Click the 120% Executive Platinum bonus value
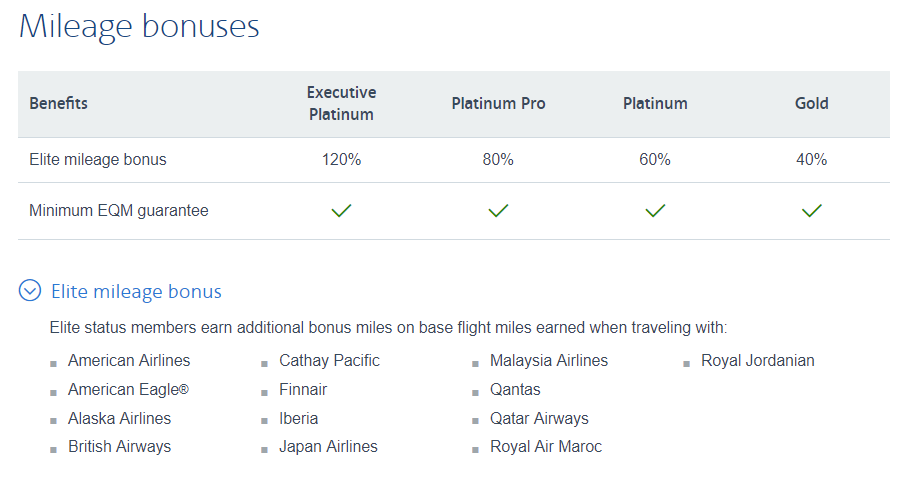This screenshot has height=478, width=904. (x=341, y=160)
